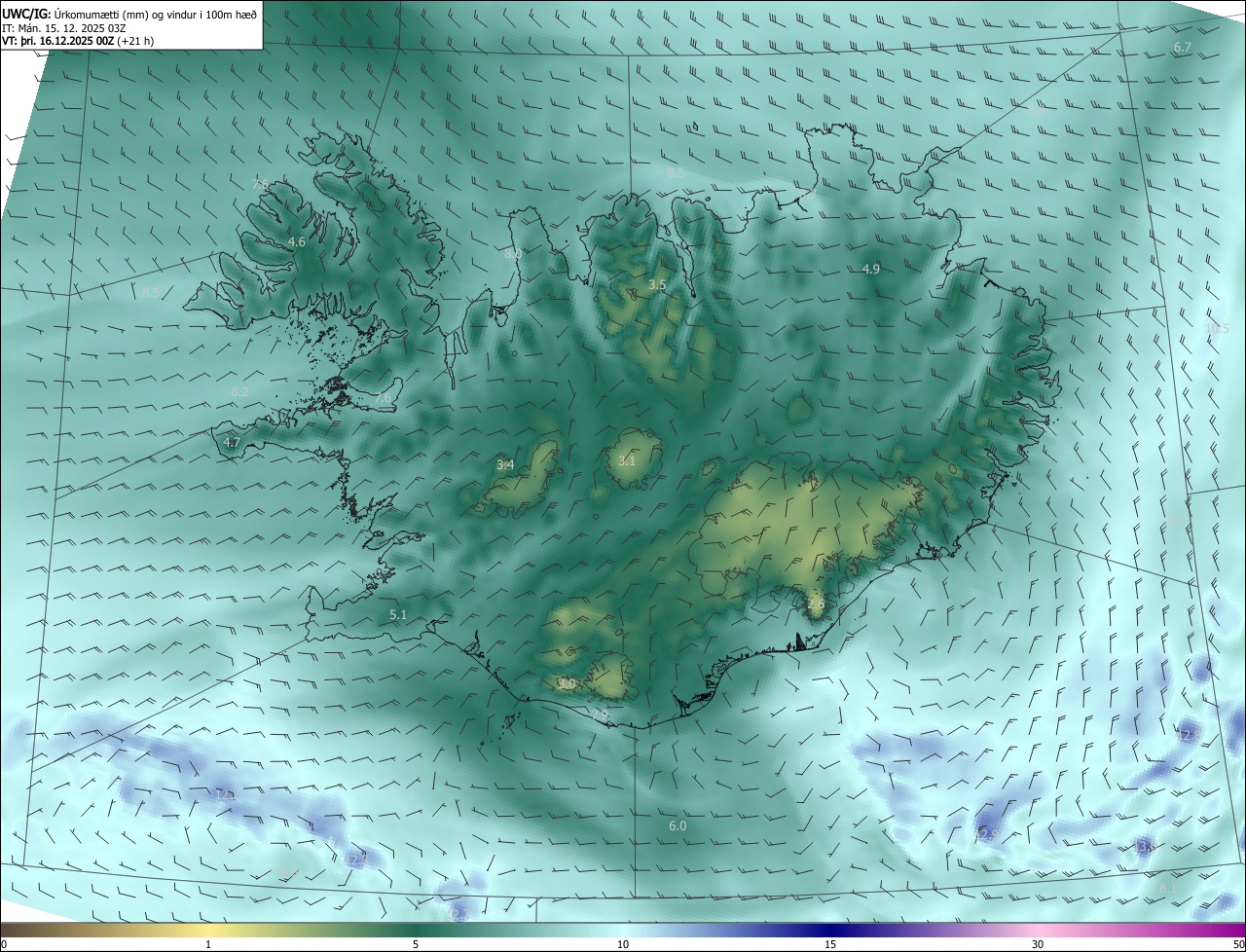The width and height of the screenshot is (1246, 952).
Task: Select the 4.7 value on Snæfellsnes peninsula
Action: coord(232,442)
